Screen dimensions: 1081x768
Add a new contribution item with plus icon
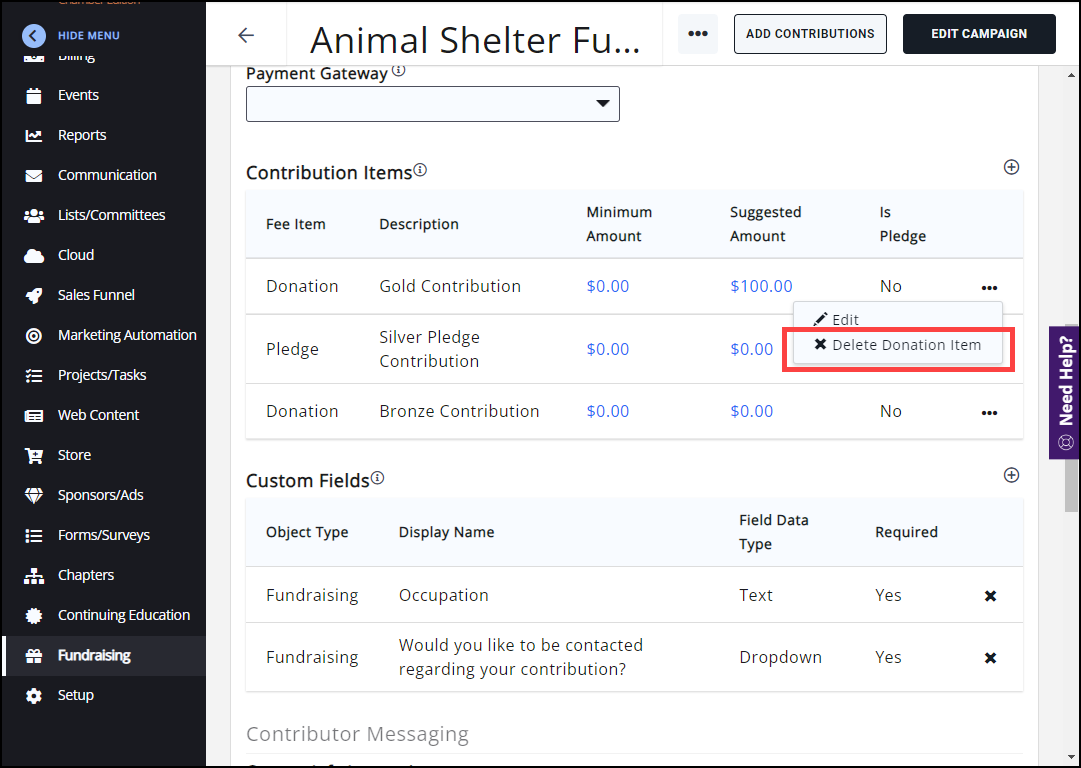tap(1011, 167)
